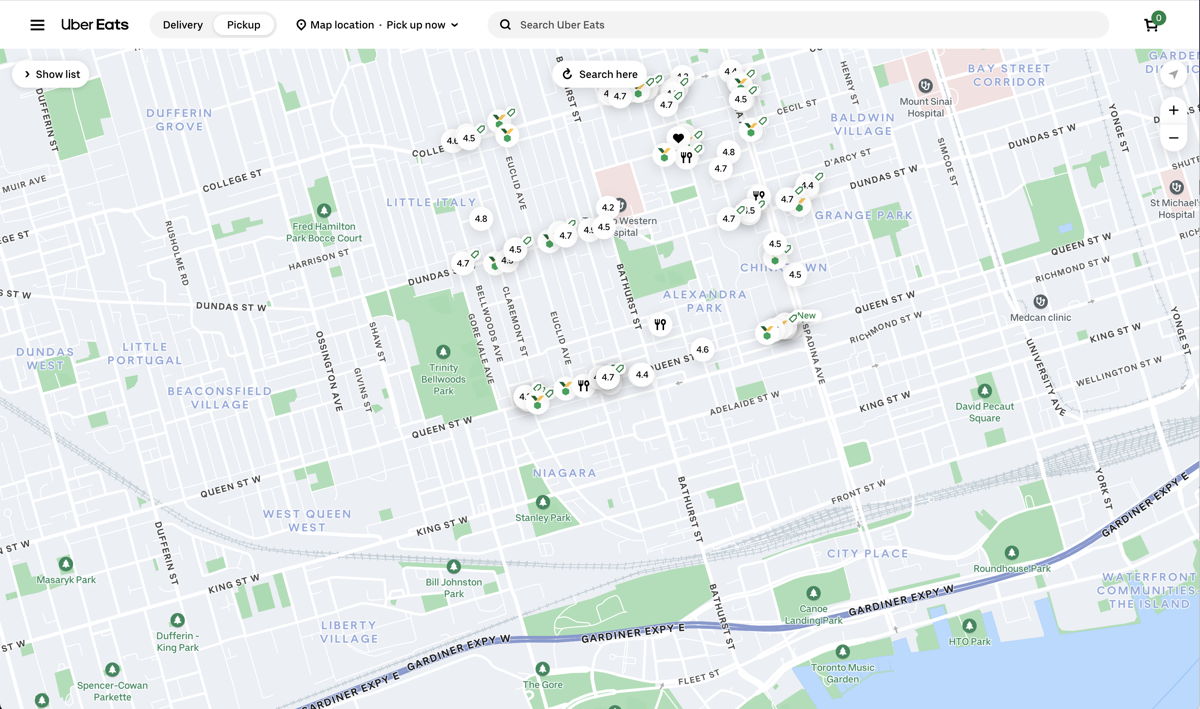This screenshot has width=1200, height=709.
Task: Open the shopping cart
Action: tap(1153, 24)
